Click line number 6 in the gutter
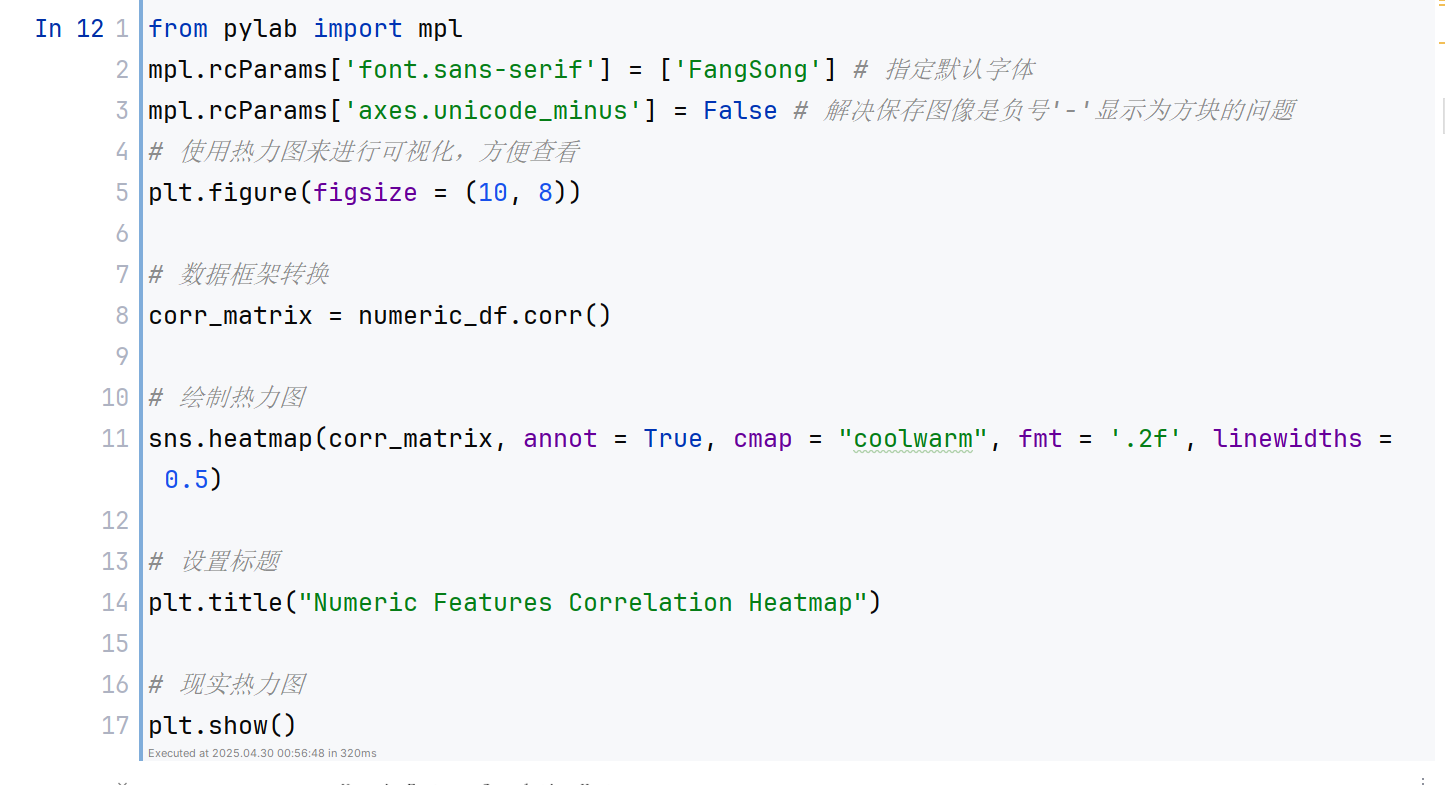The height and width of the screenshot is (785, 1445). [x=122, y=233]
